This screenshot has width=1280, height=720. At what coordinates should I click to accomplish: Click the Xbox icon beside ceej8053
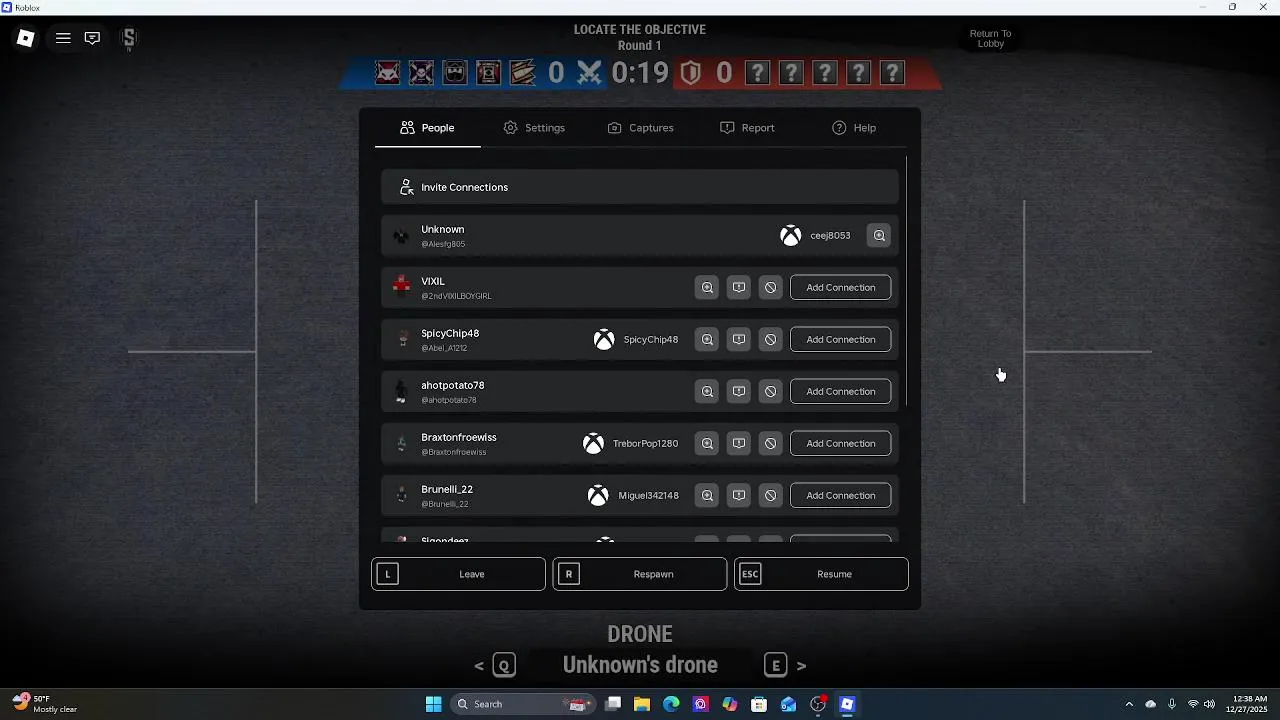tap(790, 235)
